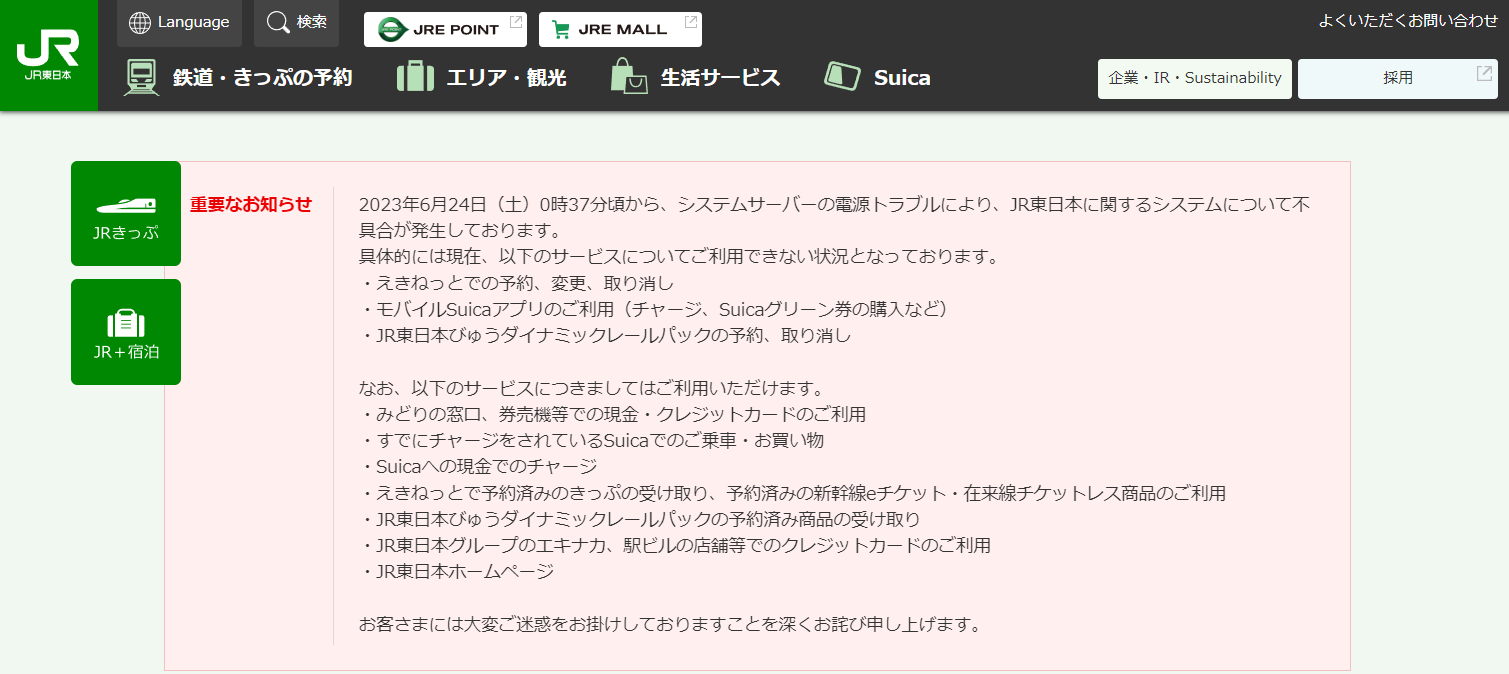This screenshot has width=1509, height=674.
Task: Click the closing apology sentence お客さまには大変ご迷惑
Action: [x=670, y=624]
